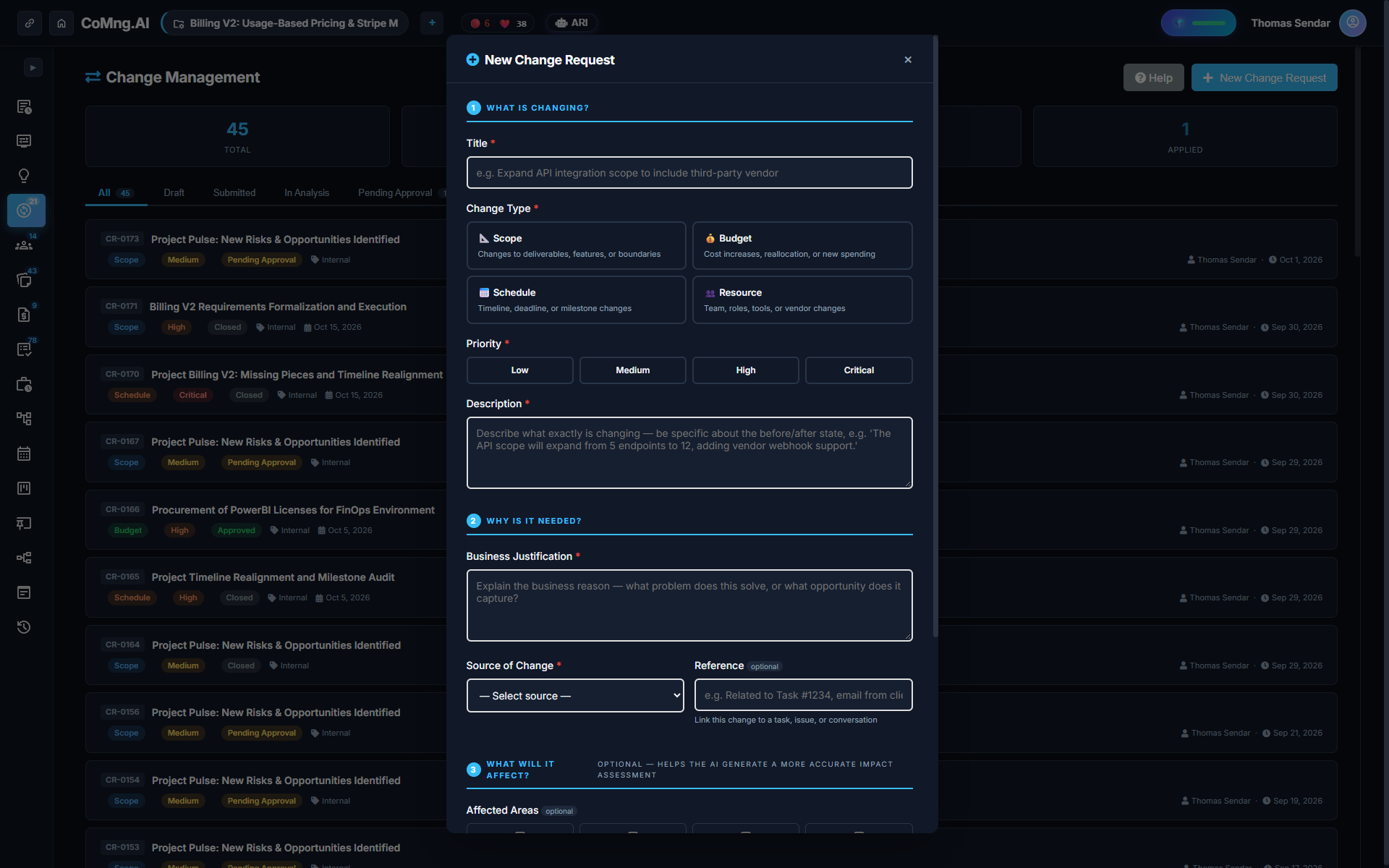Click the New Change Request button in header
The image size is (1389, 868).
(1264, 77)
